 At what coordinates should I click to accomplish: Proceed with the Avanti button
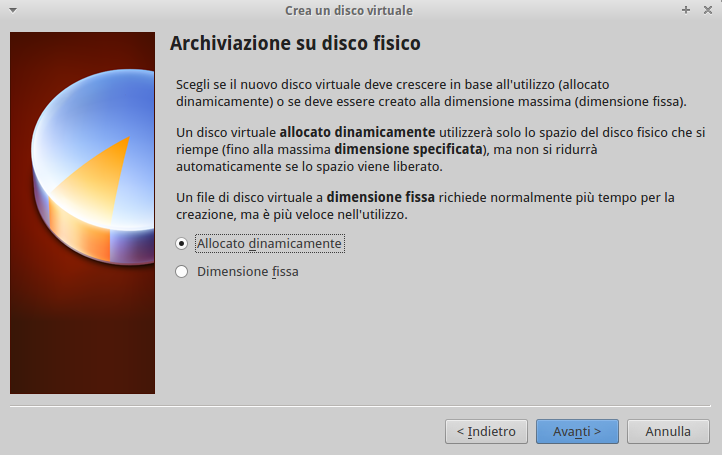(x=577, y=432)
